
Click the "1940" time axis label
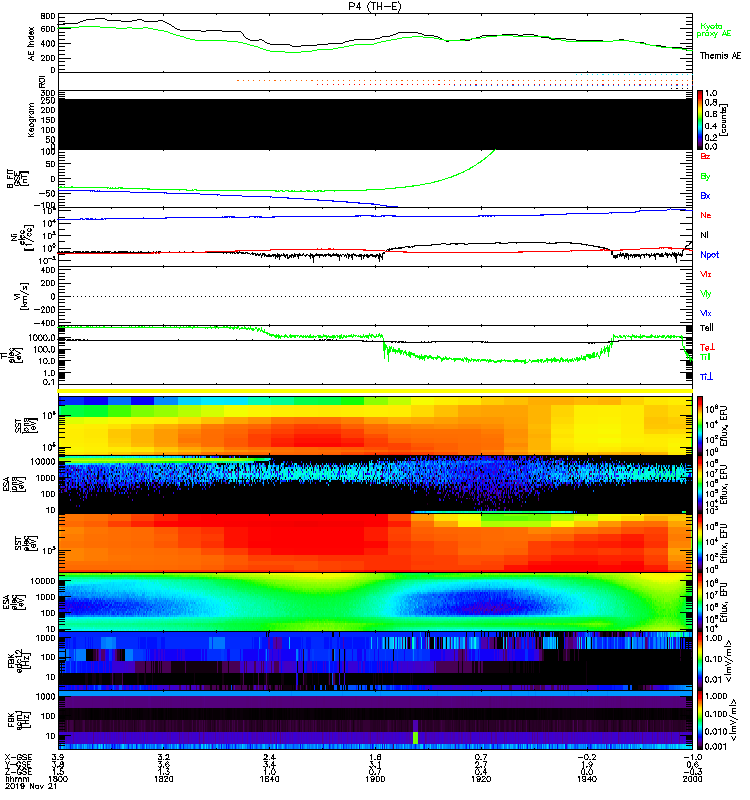coord(587,779)
